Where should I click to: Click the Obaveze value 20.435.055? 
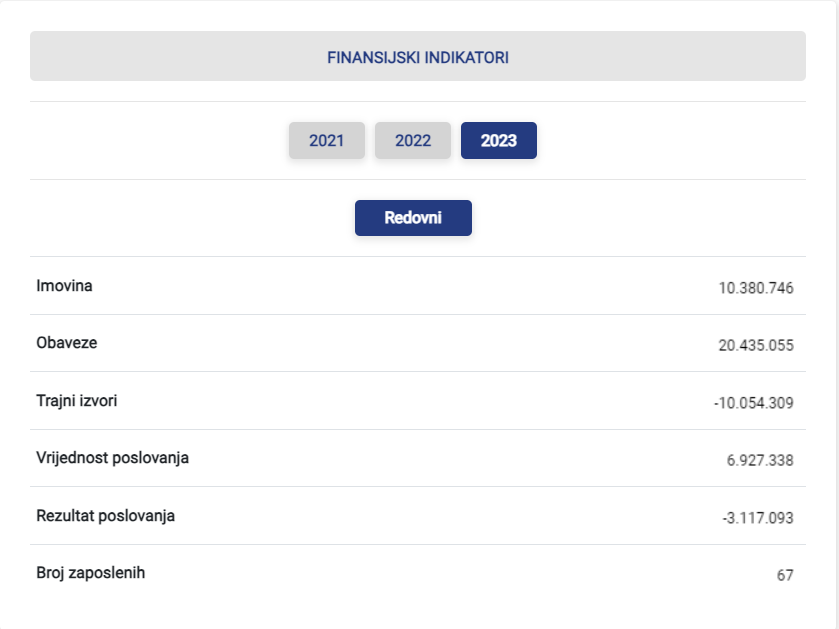point(756,346)
